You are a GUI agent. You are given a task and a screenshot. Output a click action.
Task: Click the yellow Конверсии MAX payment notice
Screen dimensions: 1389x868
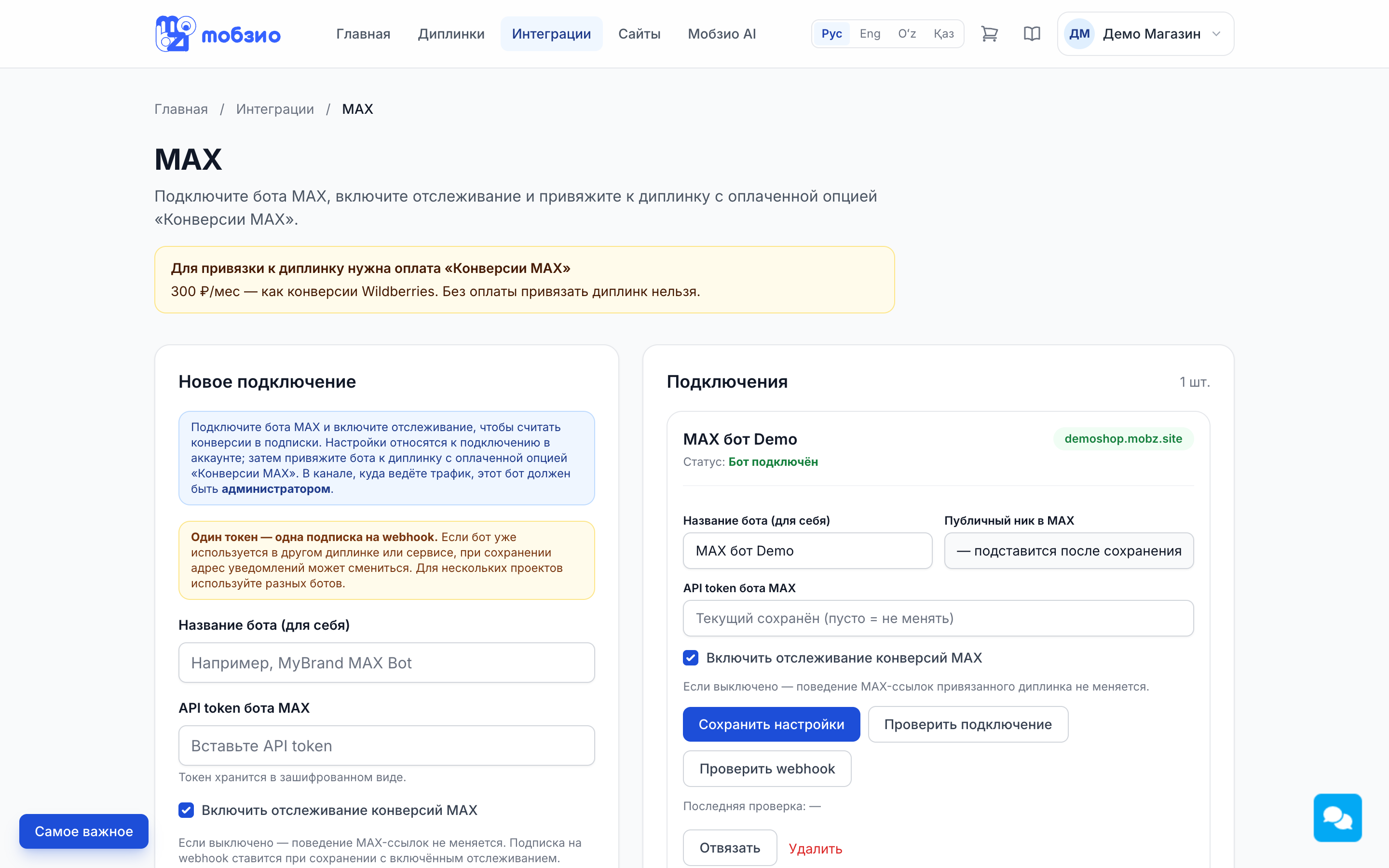[524, 280]
